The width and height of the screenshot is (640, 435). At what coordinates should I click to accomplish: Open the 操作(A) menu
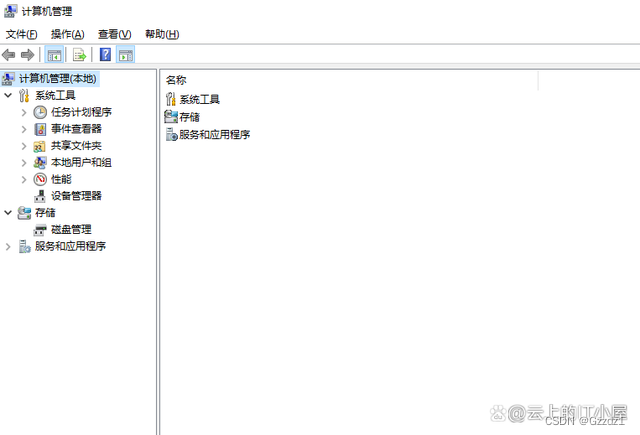coord(67,34)
